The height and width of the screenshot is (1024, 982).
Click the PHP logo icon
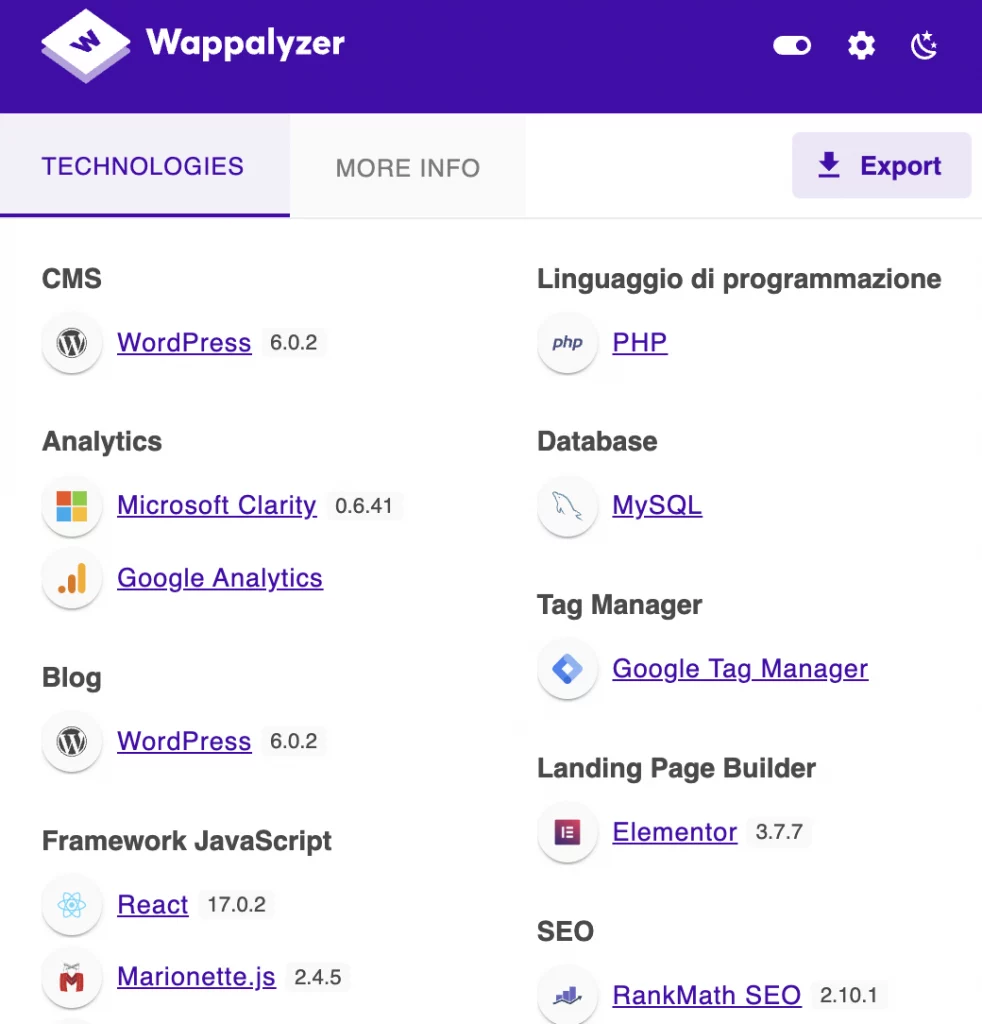567,343
